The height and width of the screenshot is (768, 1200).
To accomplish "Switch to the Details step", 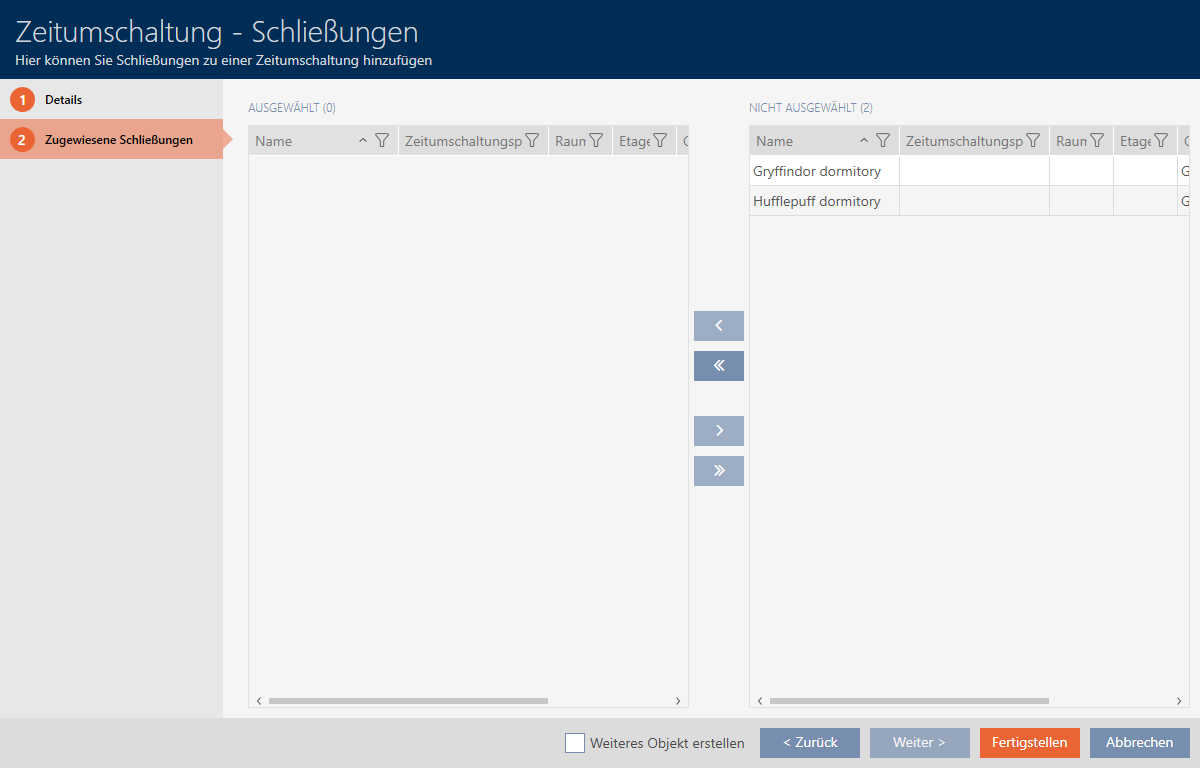I will tap(63, 100).
